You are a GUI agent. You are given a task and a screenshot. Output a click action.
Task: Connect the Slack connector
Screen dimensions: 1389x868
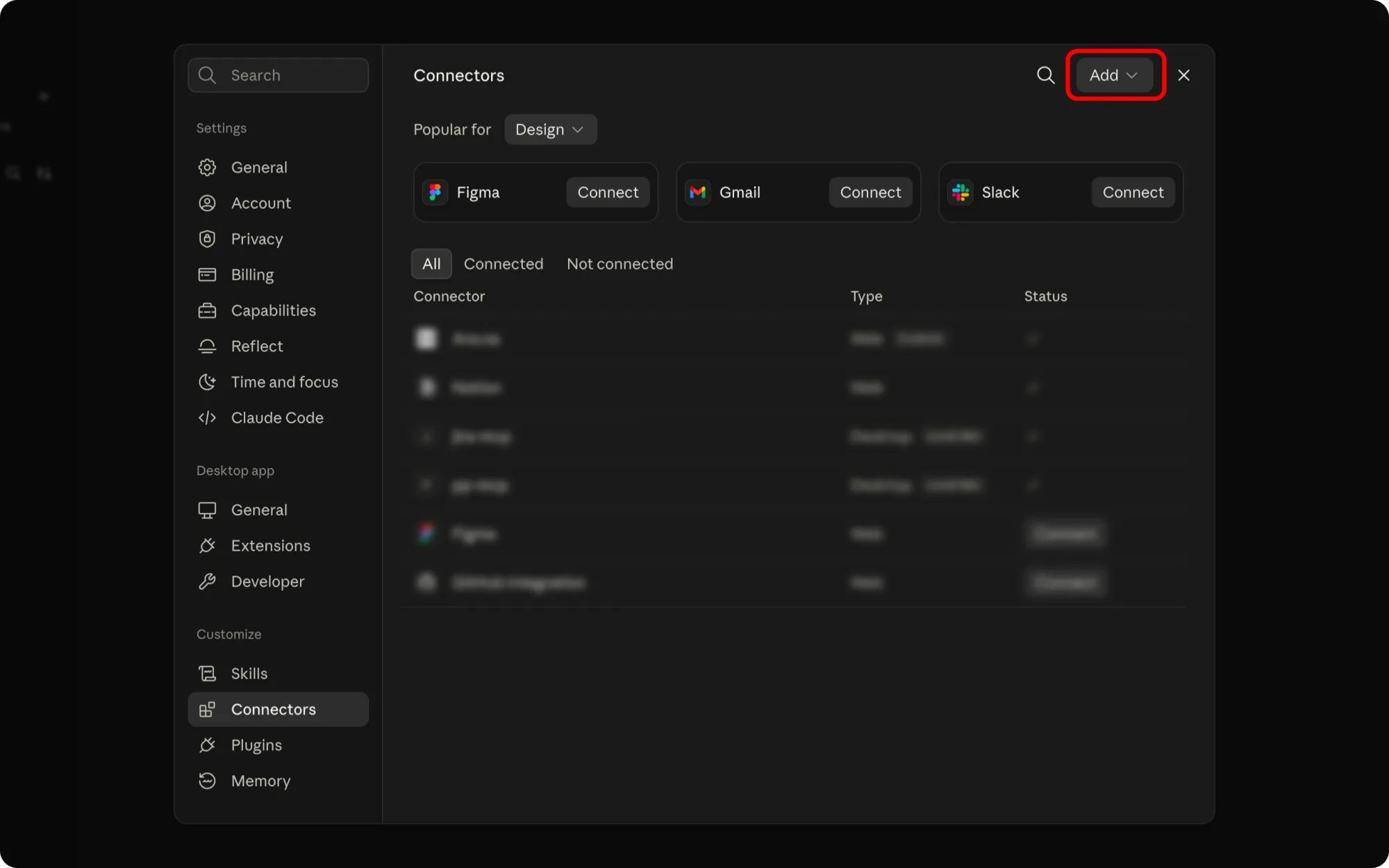pos(1133,192)
